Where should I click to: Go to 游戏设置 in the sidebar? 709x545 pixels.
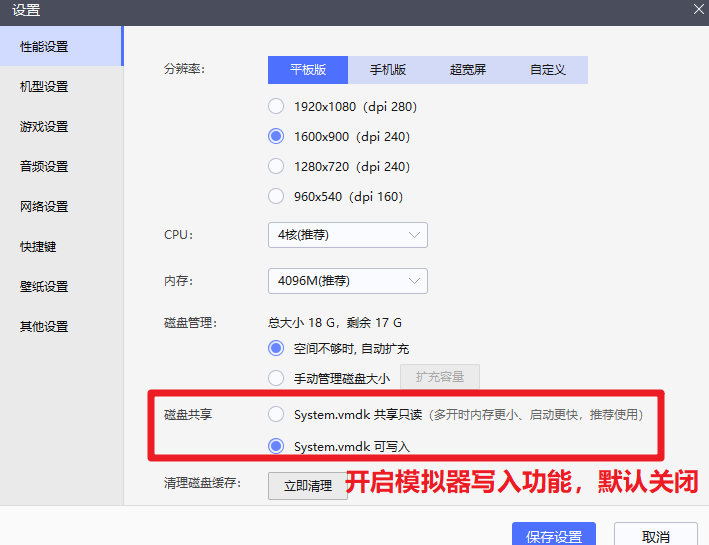point(44,127)
